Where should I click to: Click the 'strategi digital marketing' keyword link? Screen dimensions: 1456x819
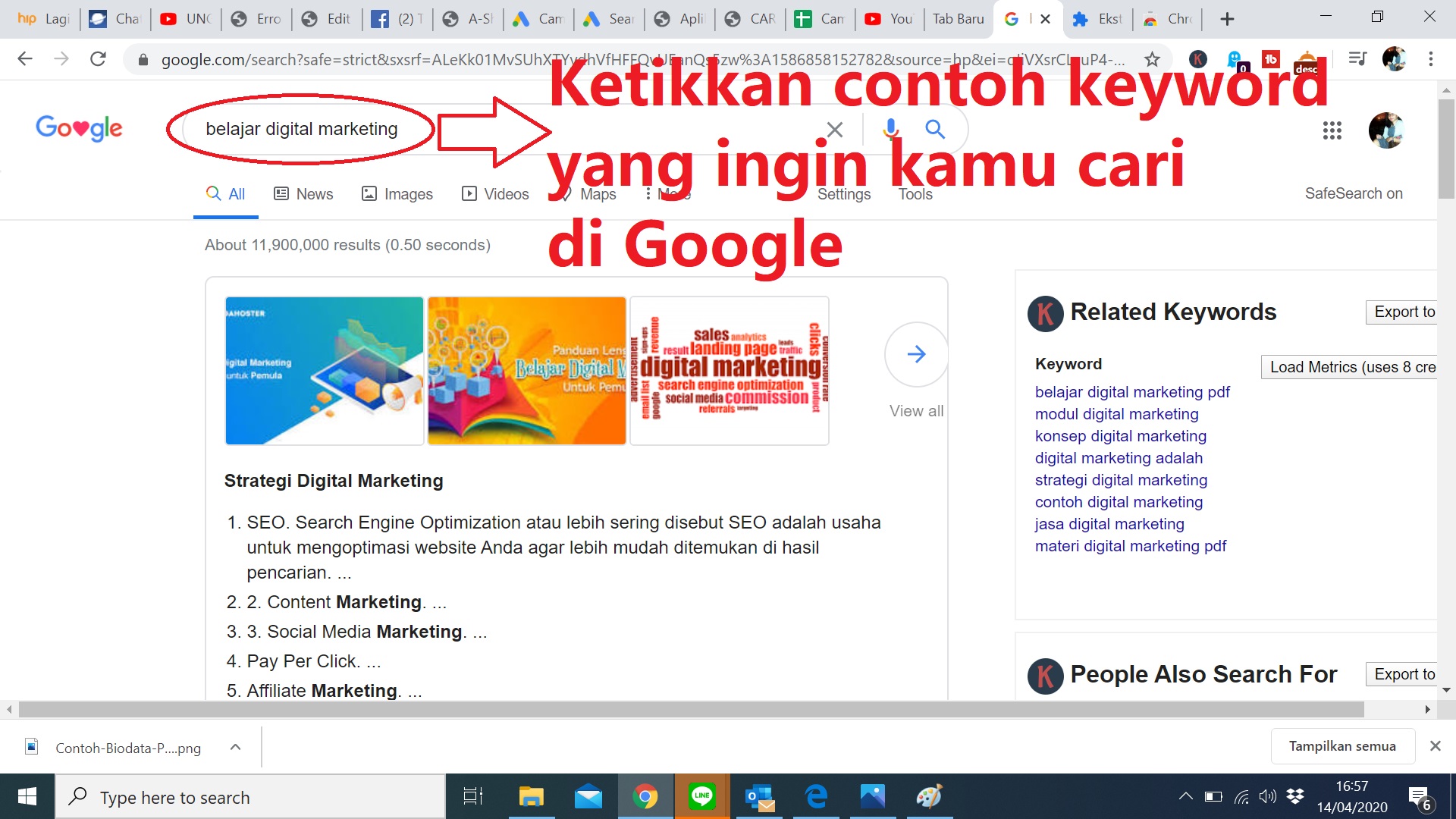point(1121,480)
